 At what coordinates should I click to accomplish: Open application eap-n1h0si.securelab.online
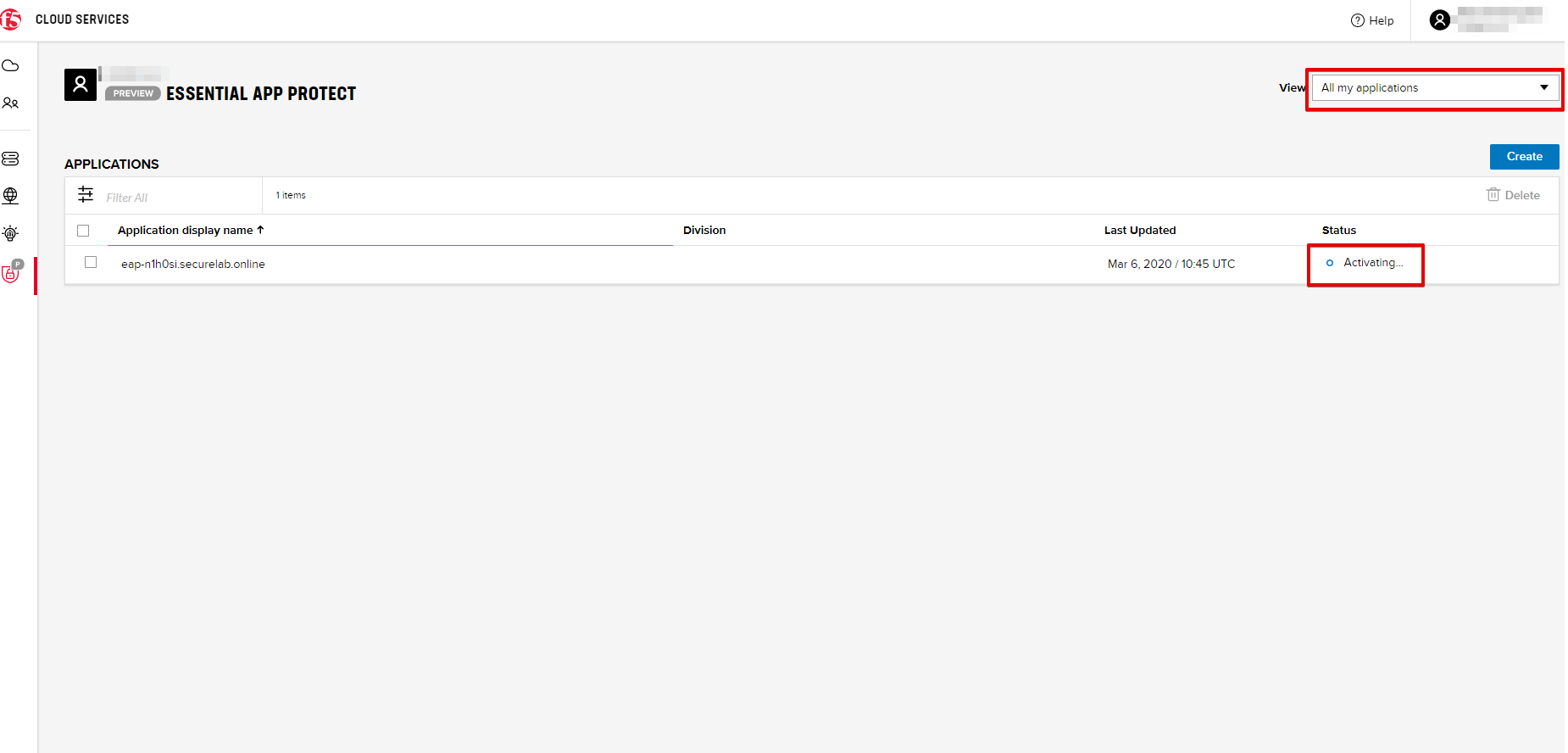pos(193,265)
